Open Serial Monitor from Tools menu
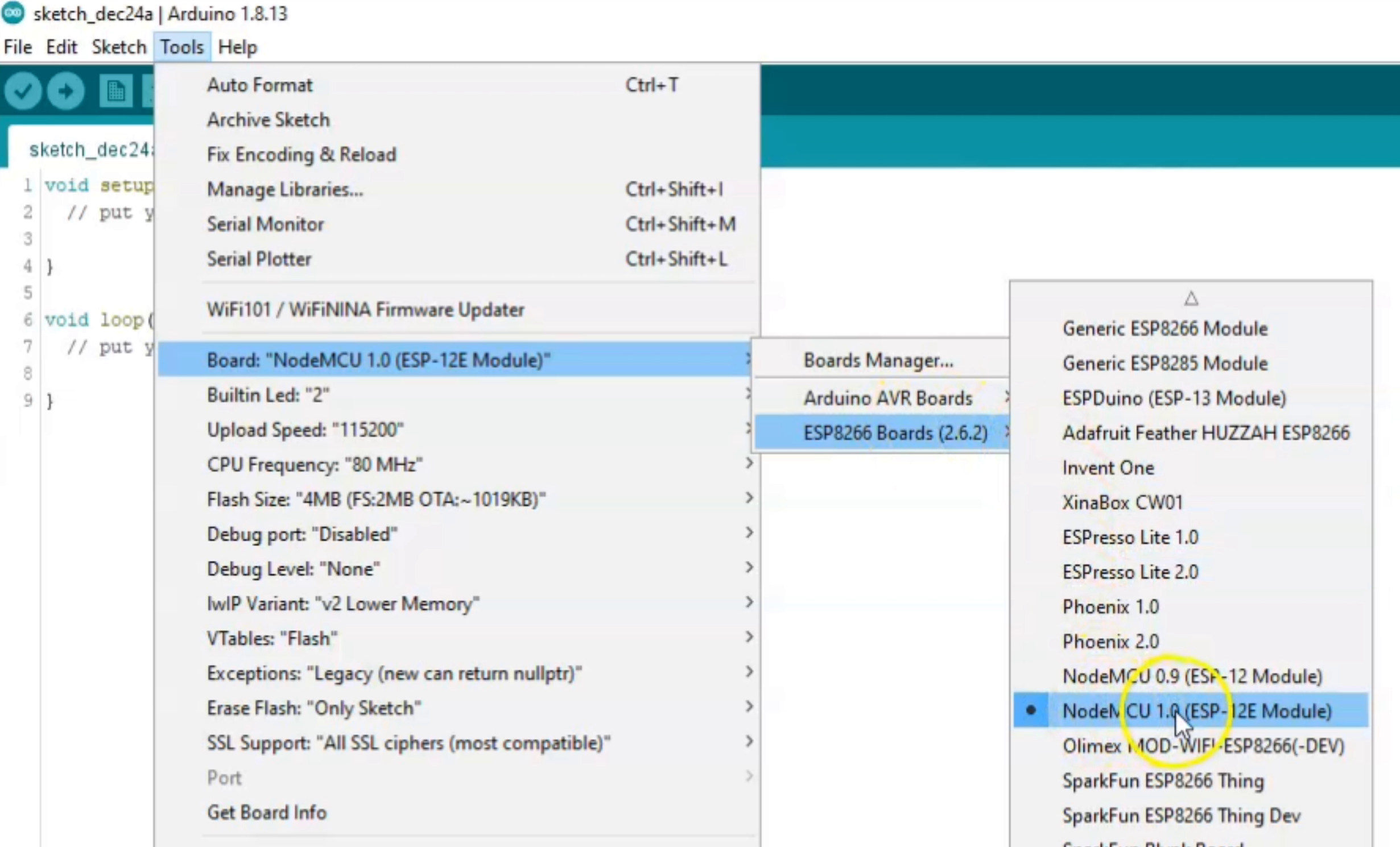The height and width of the screenshot is (847, 1400). (x=265, y=224)
